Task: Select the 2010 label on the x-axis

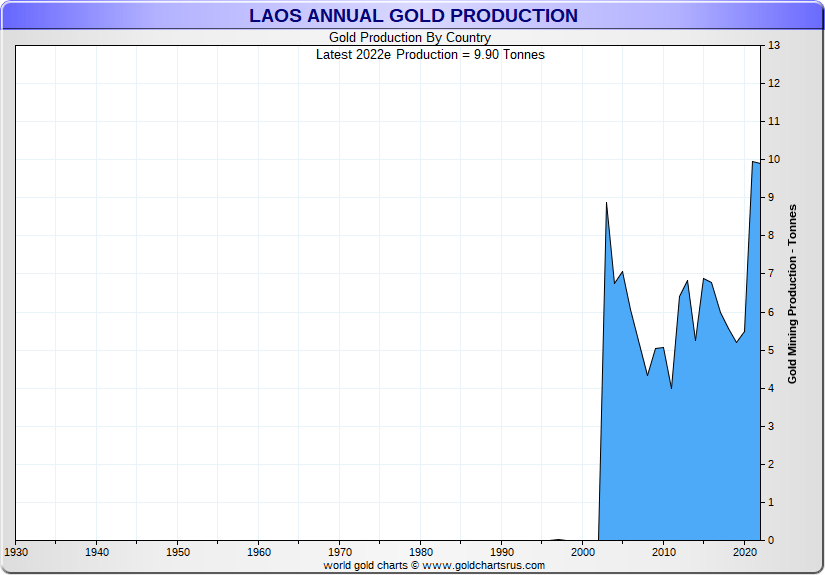Action: [664, 552]
